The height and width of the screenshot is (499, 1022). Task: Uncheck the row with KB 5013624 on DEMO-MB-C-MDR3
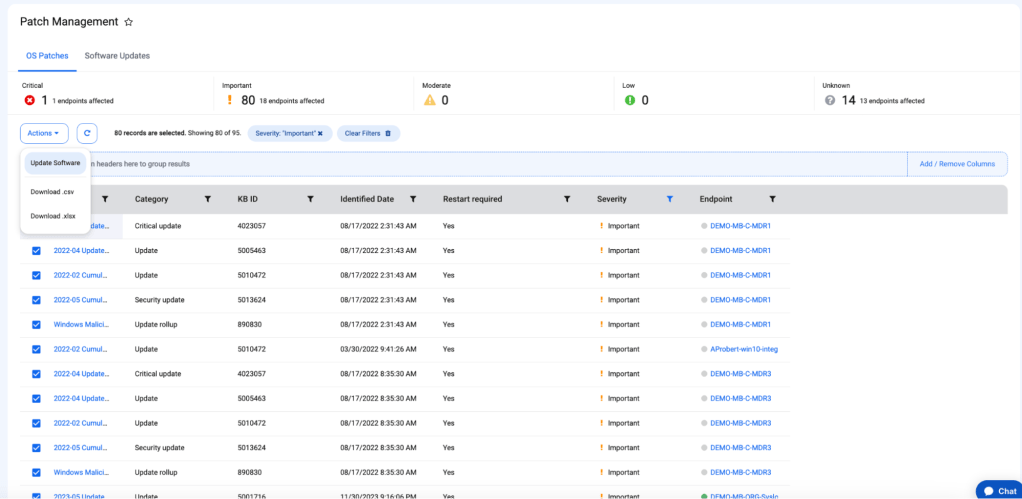(x=36, y=448)
